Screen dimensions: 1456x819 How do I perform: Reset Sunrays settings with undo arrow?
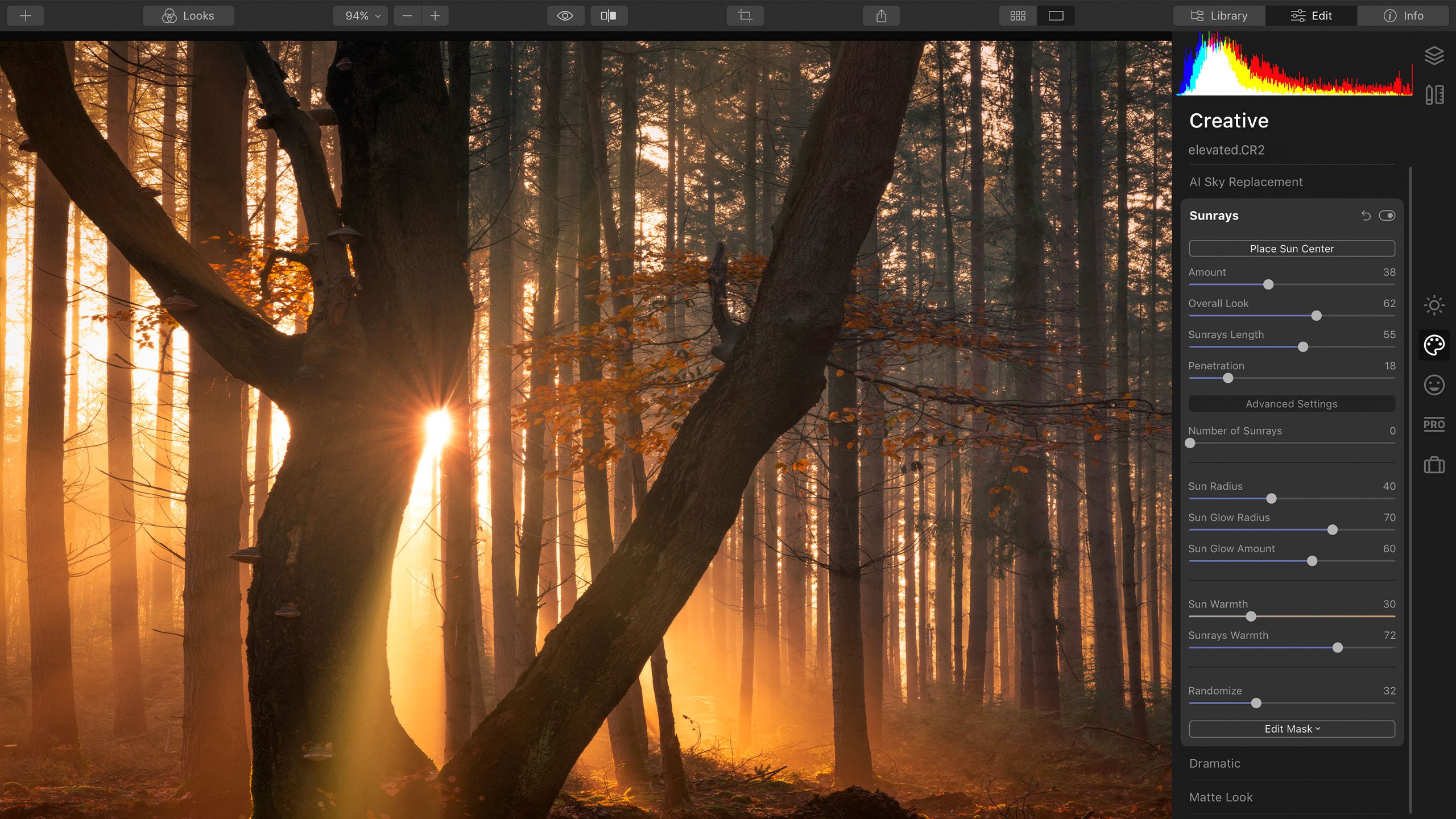click(x=1366, y=216)
